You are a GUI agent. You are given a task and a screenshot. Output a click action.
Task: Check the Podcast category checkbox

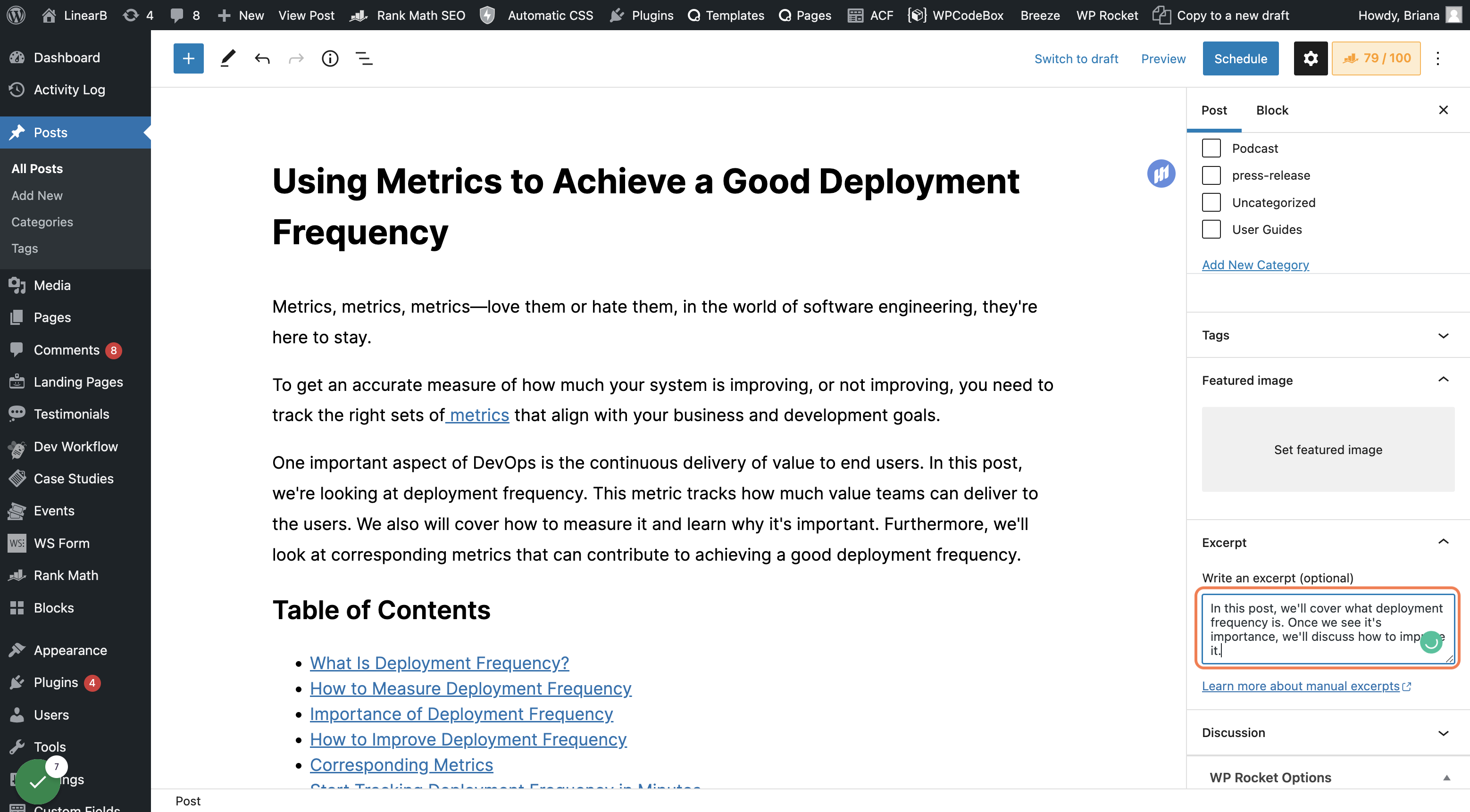pos(1211,148)
